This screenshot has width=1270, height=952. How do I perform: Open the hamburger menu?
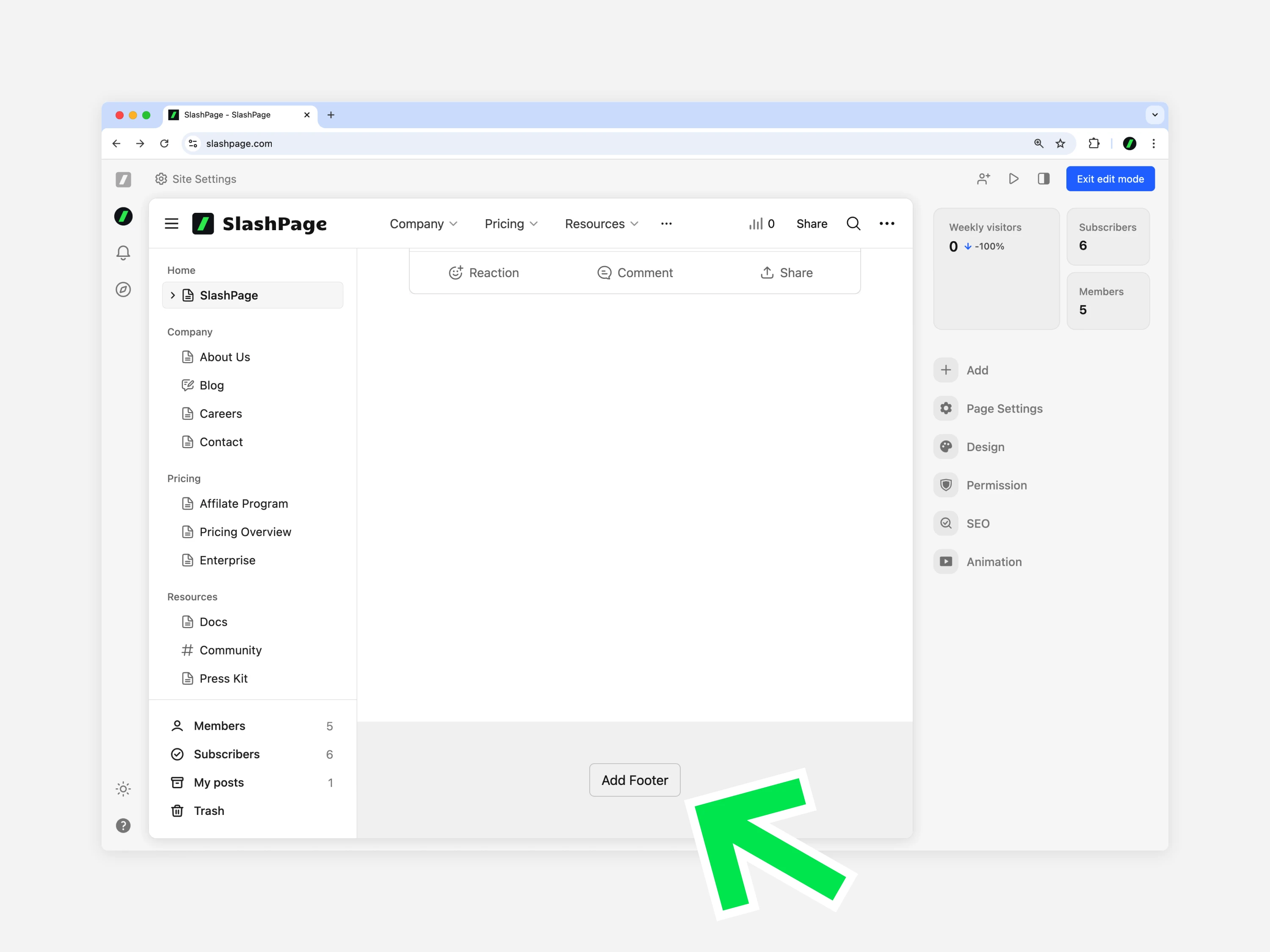[172, 224]
